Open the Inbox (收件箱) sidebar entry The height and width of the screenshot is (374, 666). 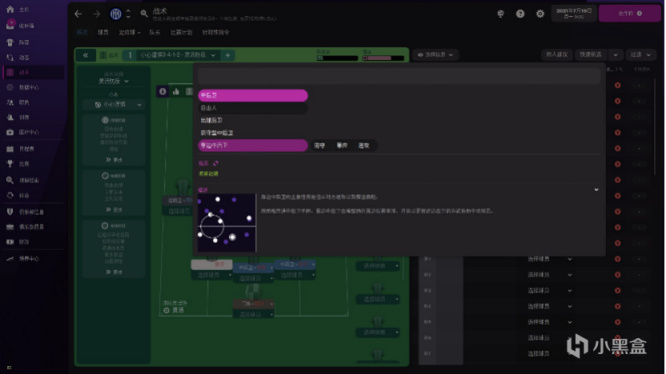[19, 25]
